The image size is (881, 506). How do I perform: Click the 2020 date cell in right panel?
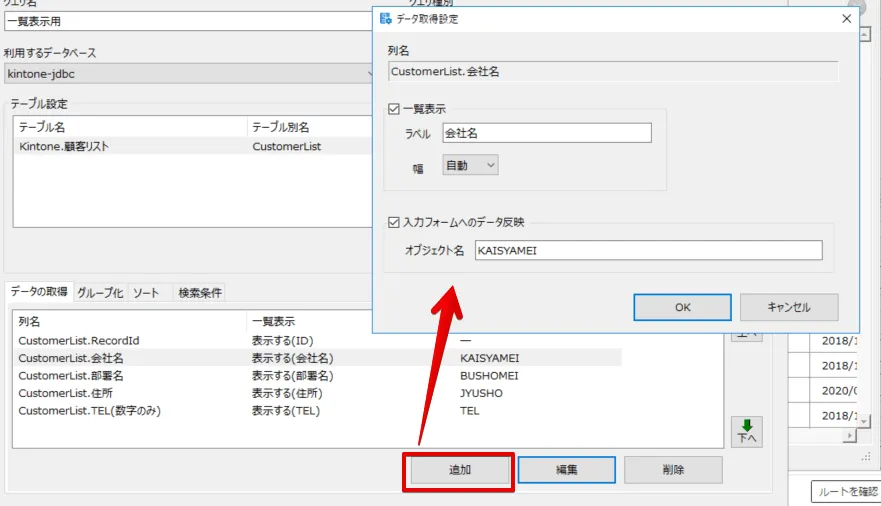839,390
